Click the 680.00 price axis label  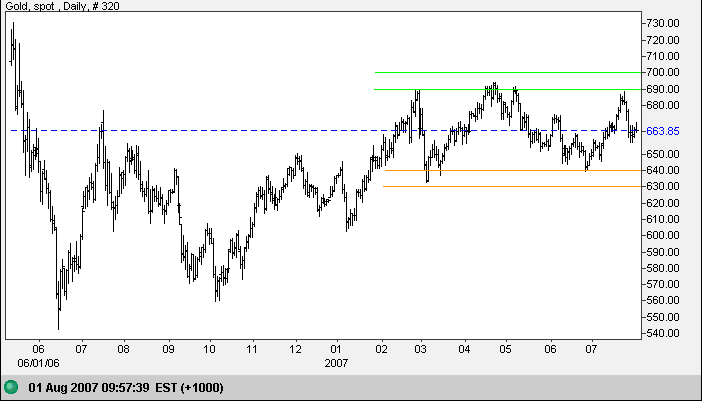[663, 105]
